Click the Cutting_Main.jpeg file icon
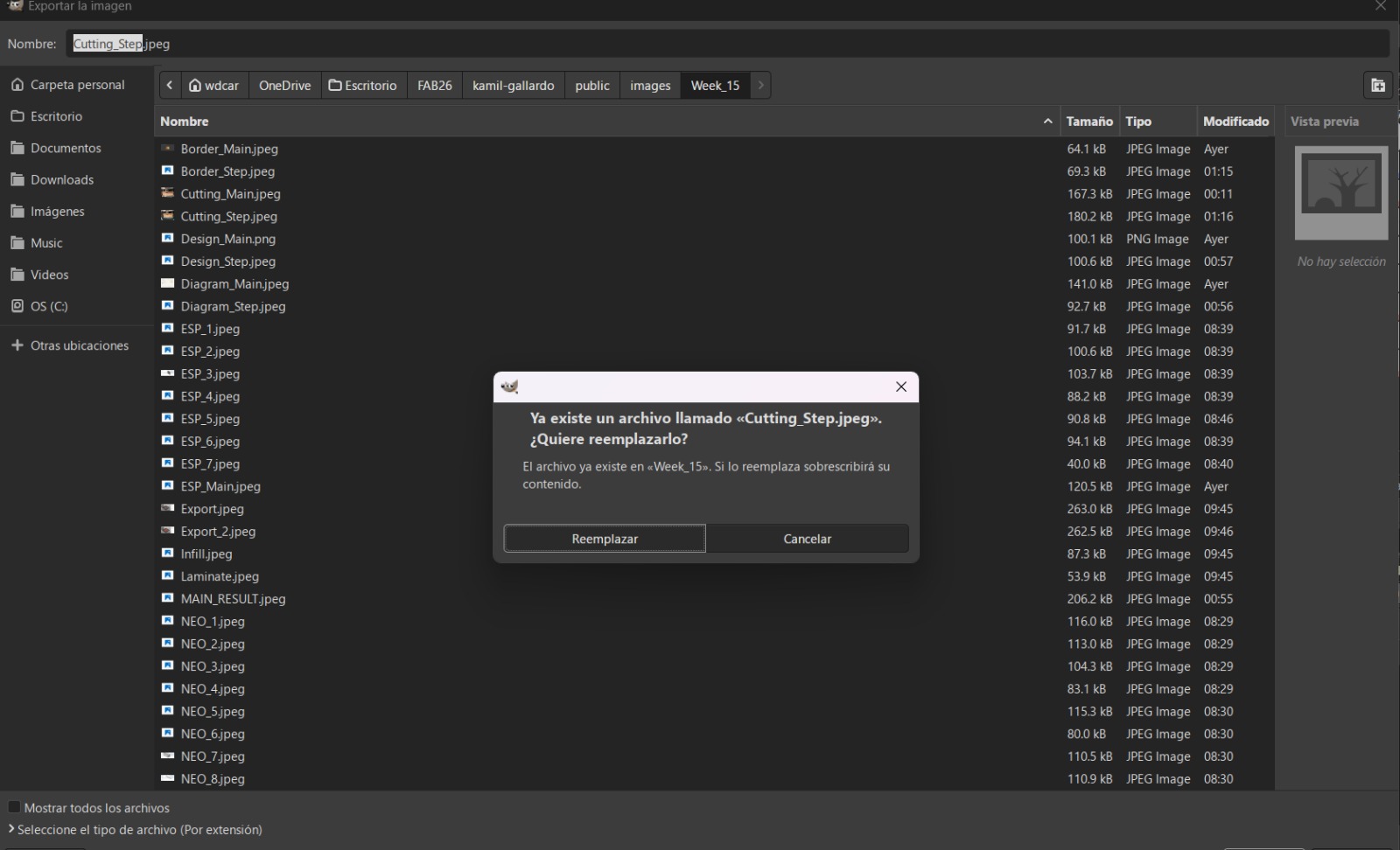Viewport: 1400px width, 850px height. point(168,193)
